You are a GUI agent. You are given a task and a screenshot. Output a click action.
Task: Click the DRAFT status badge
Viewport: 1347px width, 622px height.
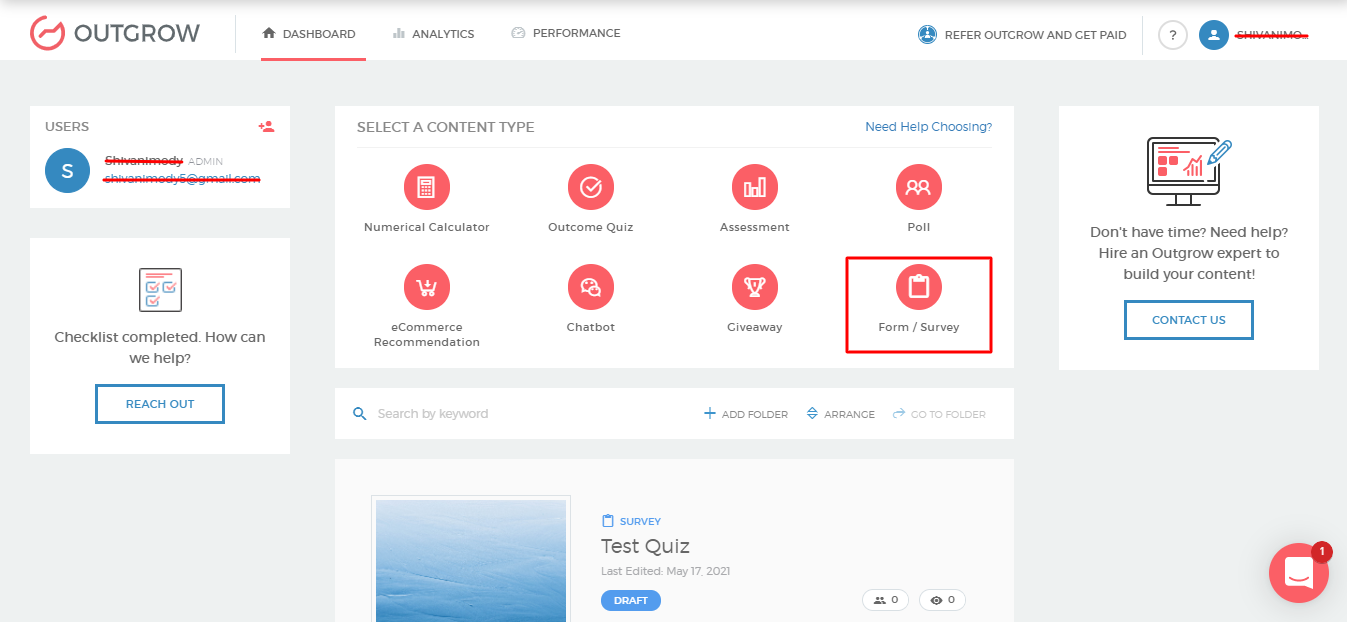pos(631,601)
